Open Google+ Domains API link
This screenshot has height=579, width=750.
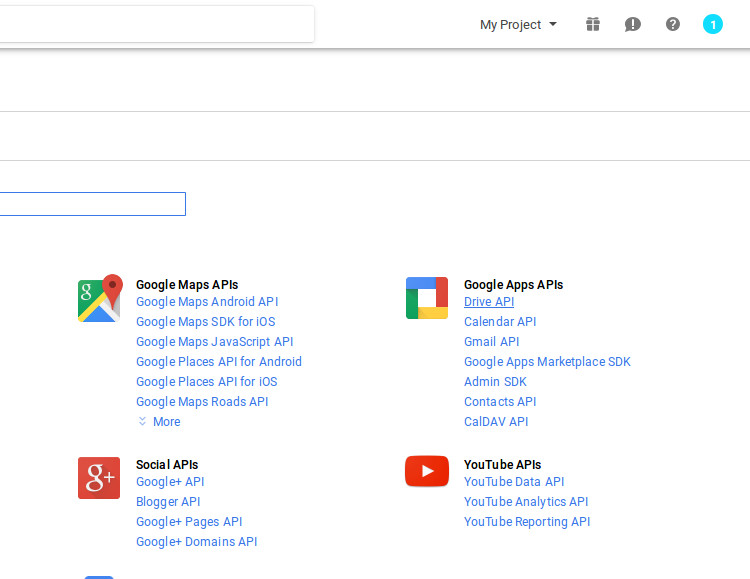(196, 542)
